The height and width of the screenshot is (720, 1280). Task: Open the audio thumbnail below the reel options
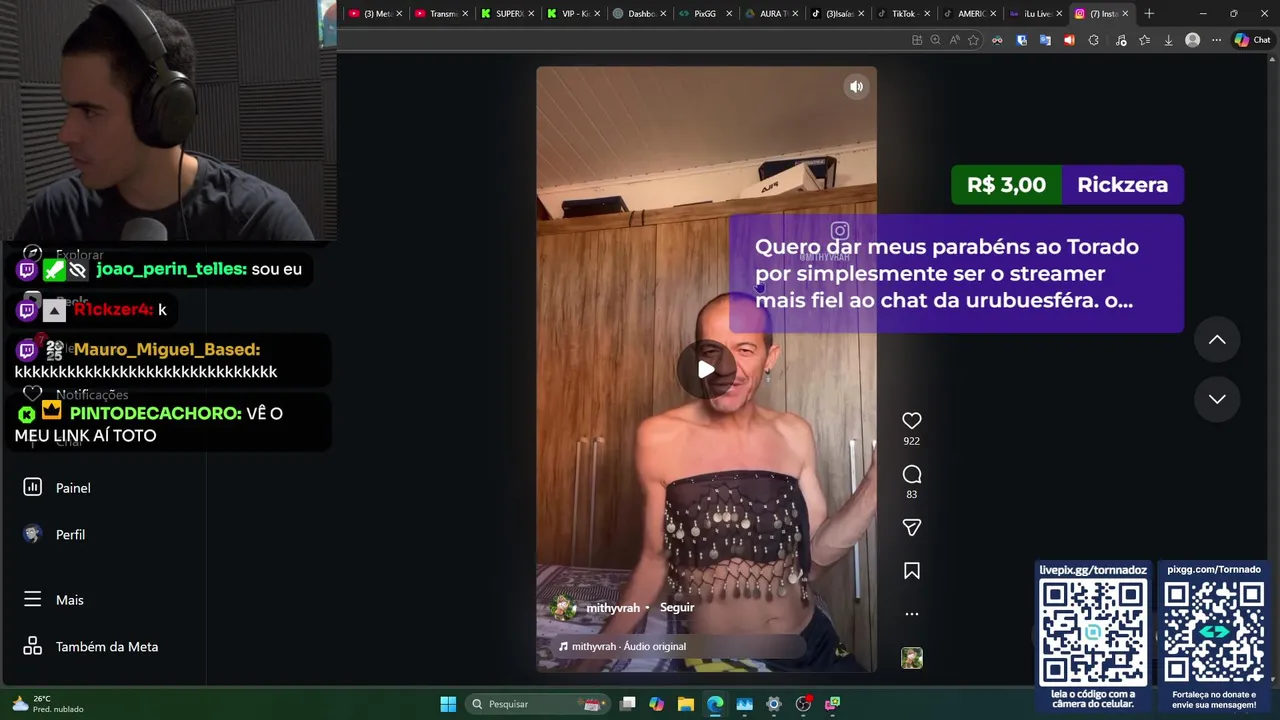coord(912,658)
